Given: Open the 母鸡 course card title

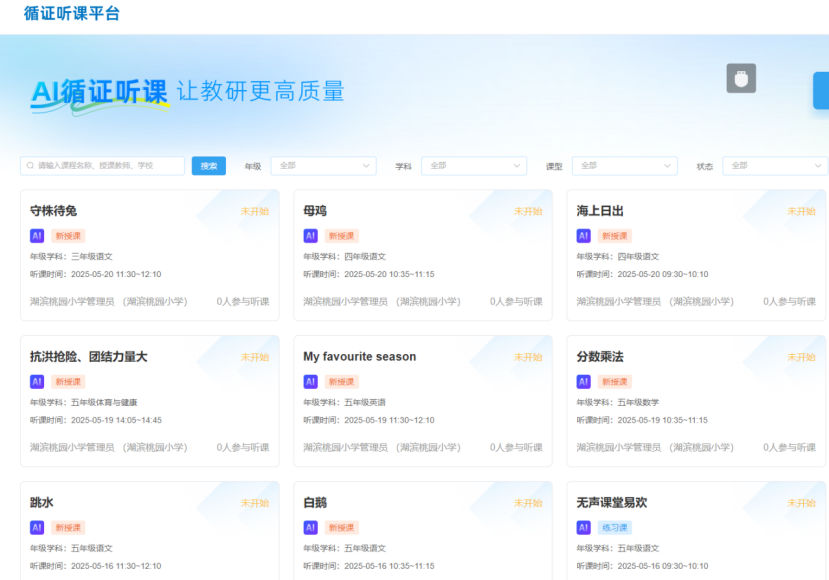Looking at the screenshot, I should tap(315, 211).
